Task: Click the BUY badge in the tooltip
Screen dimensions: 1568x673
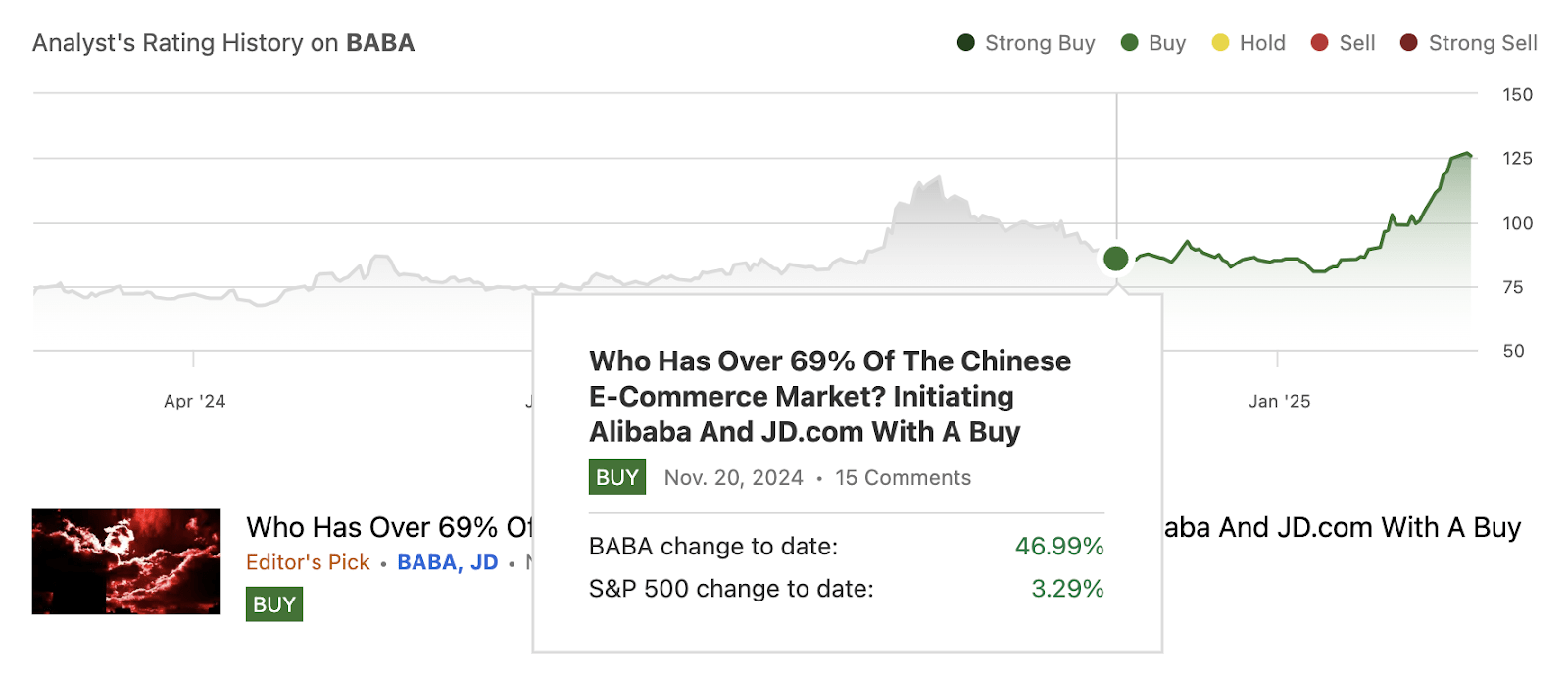Action: pyautogui.click(x=616, y=477)
